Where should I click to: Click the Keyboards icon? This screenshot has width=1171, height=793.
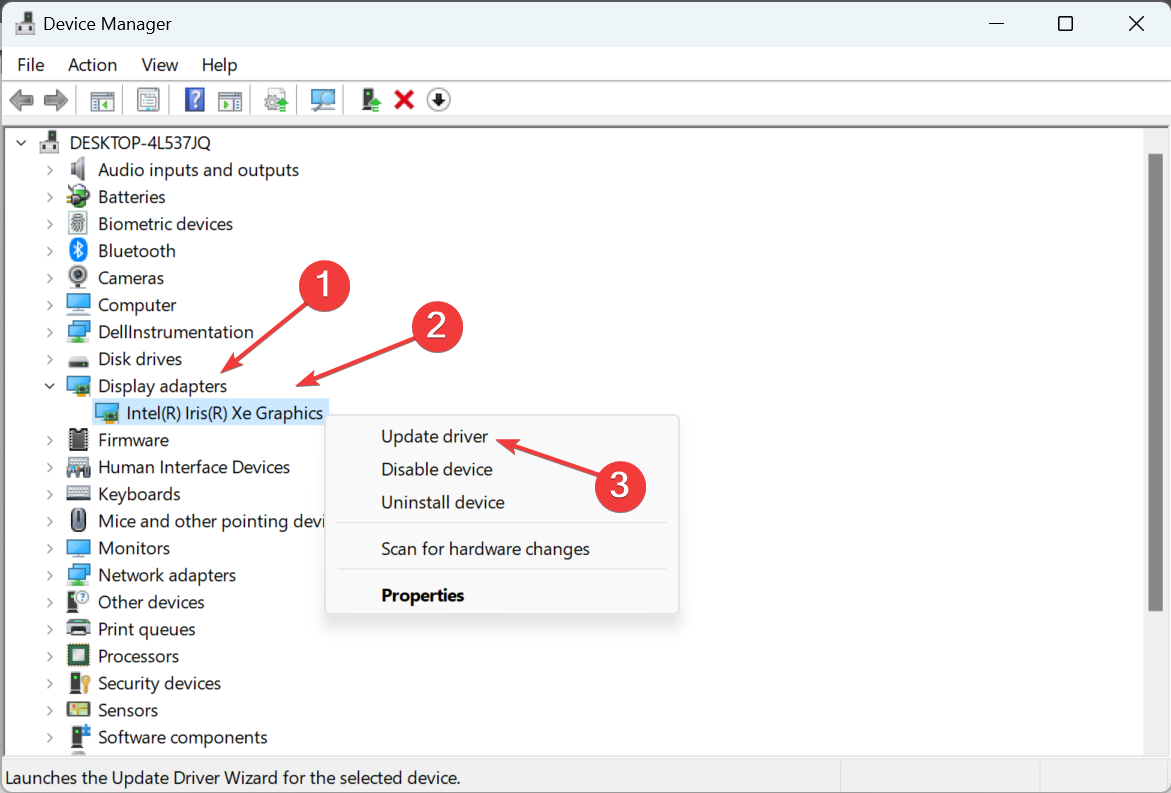tap(78, 494)
